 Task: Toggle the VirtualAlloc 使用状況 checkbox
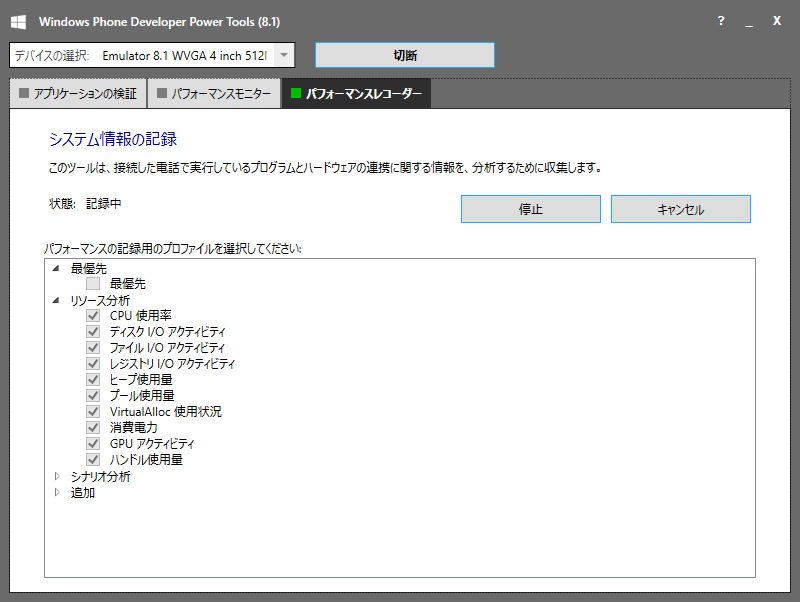(x=93, y=412)
